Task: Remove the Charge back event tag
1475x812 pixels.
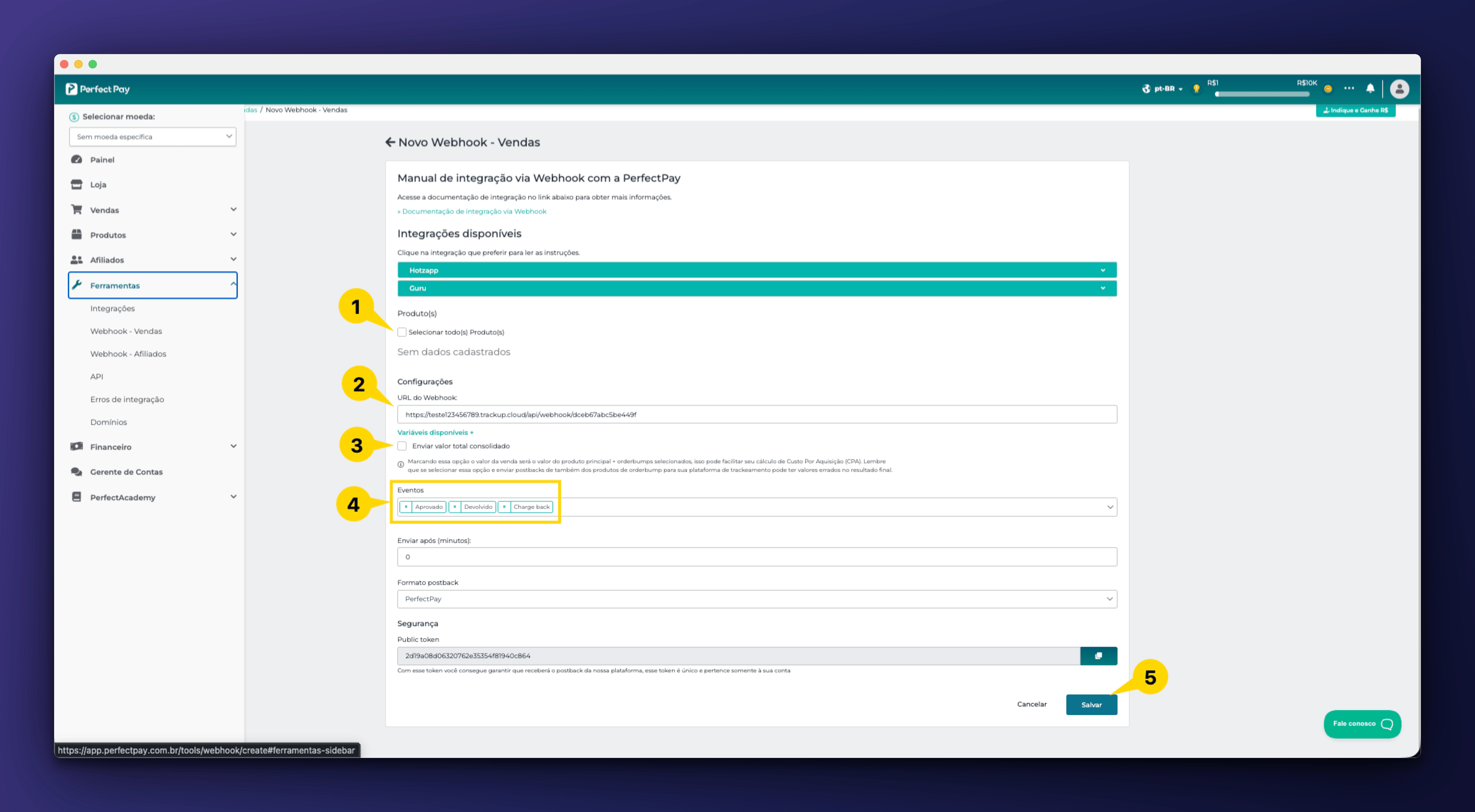Action: (x=504, y=507)
